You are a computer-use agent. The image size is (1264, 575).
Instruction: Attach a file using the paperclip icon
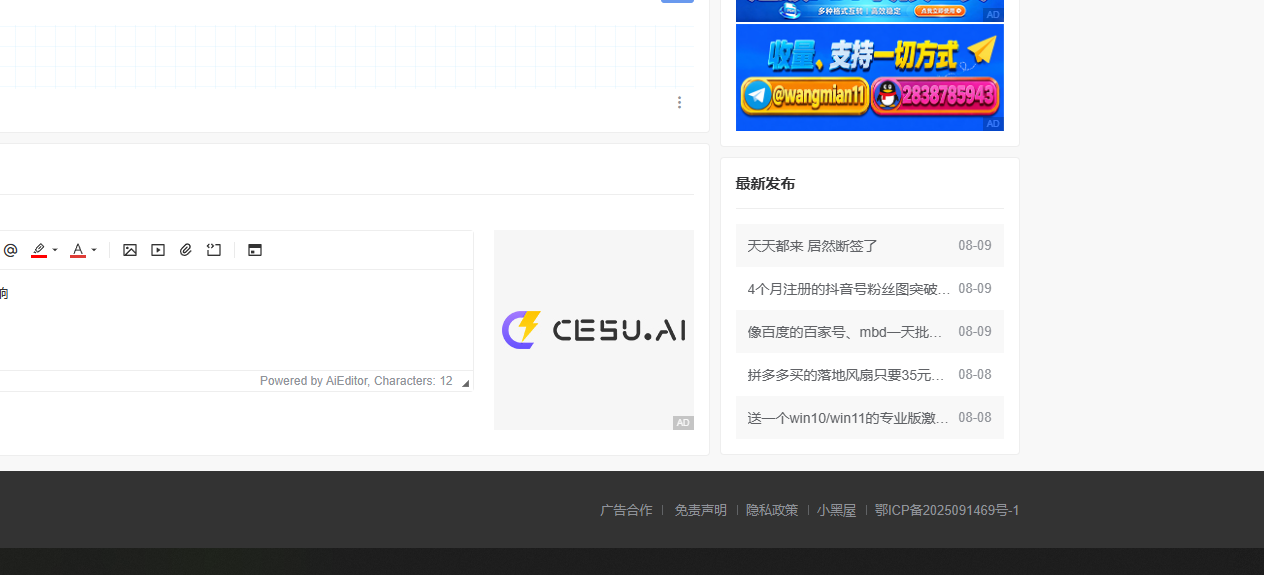[186, 250]
